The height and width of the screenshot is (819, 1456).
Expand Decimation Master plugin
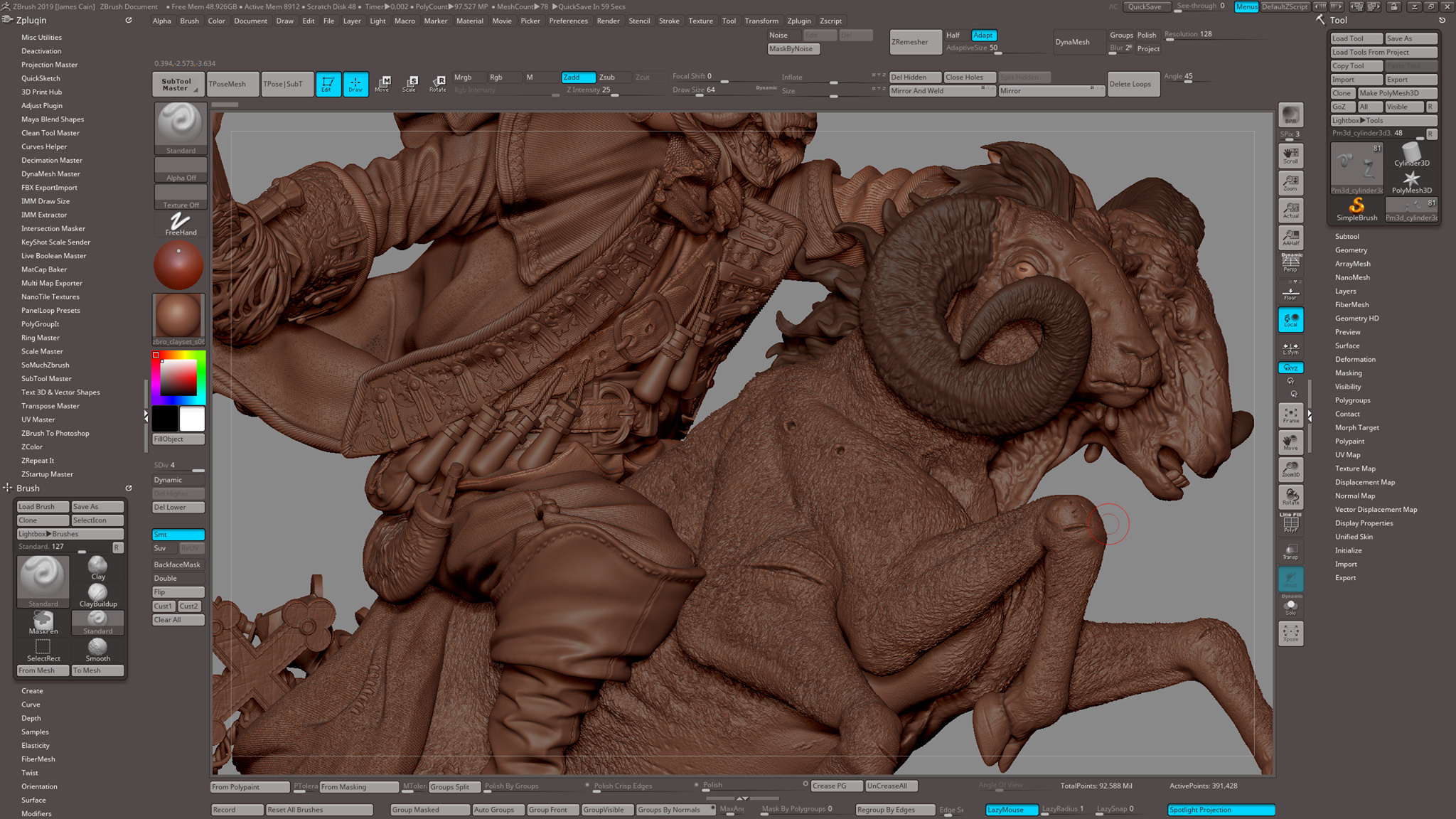[x=51, y=160]
